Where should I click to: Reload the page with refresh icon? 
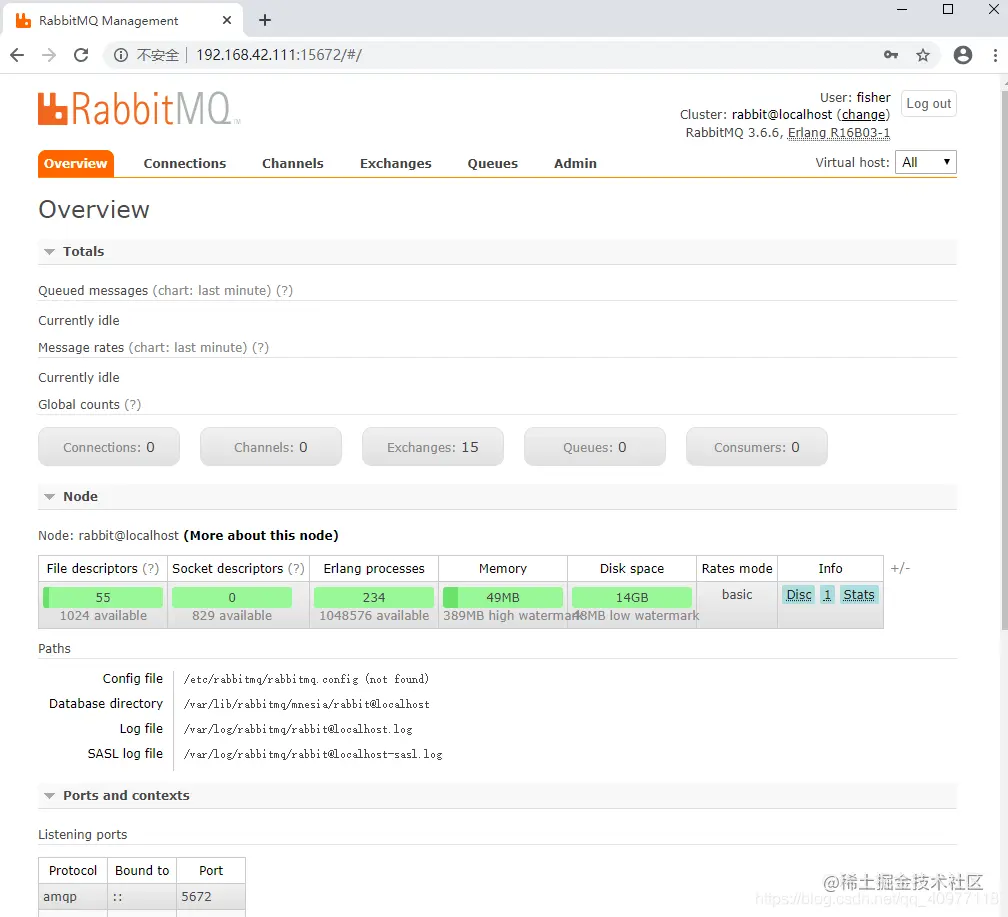tap(81, 55)
